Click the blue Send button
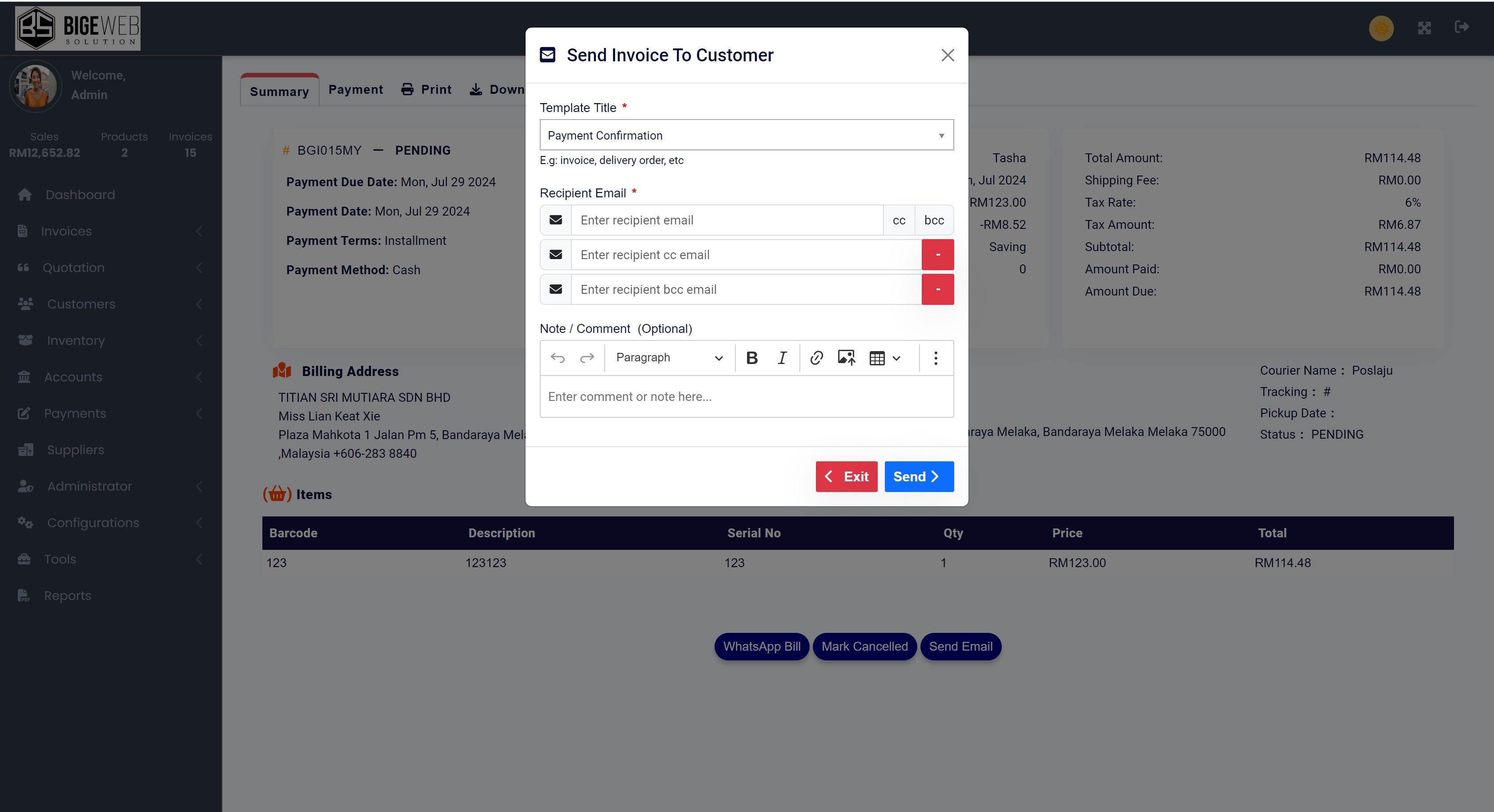The image size is (1494, 812). [919, 476]
